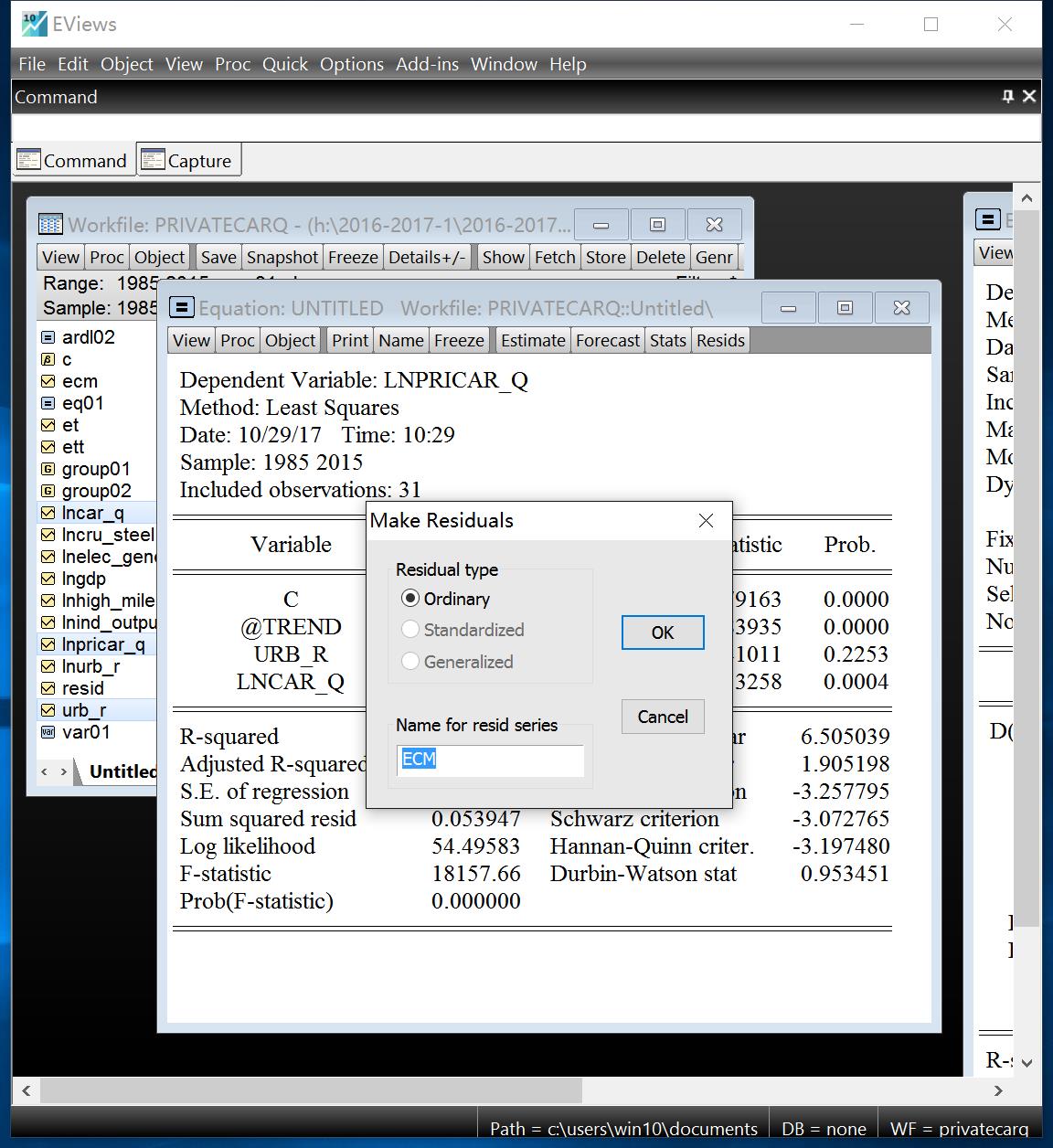Screen dimensions: 1053x1148
Task: Open the Add-ins menu
Action: point(427,64)
